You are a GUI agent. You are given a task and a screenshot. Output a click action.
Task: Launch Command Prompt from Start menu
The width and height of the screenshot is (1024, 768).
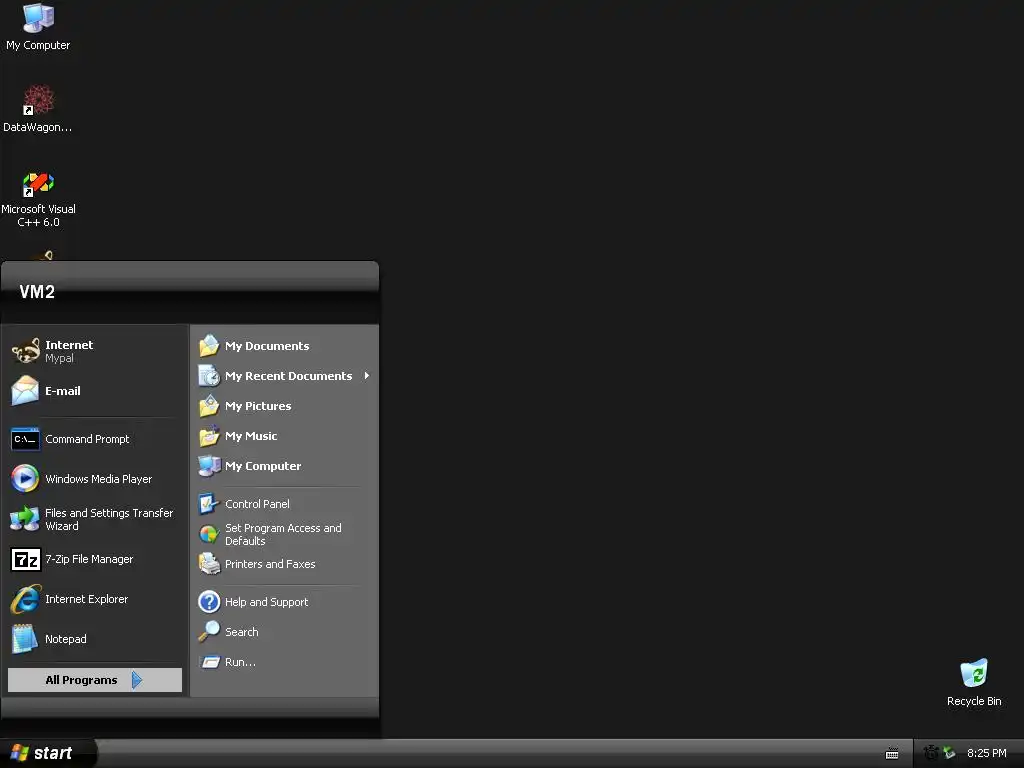pyautogui.click(x=25, y=439)
